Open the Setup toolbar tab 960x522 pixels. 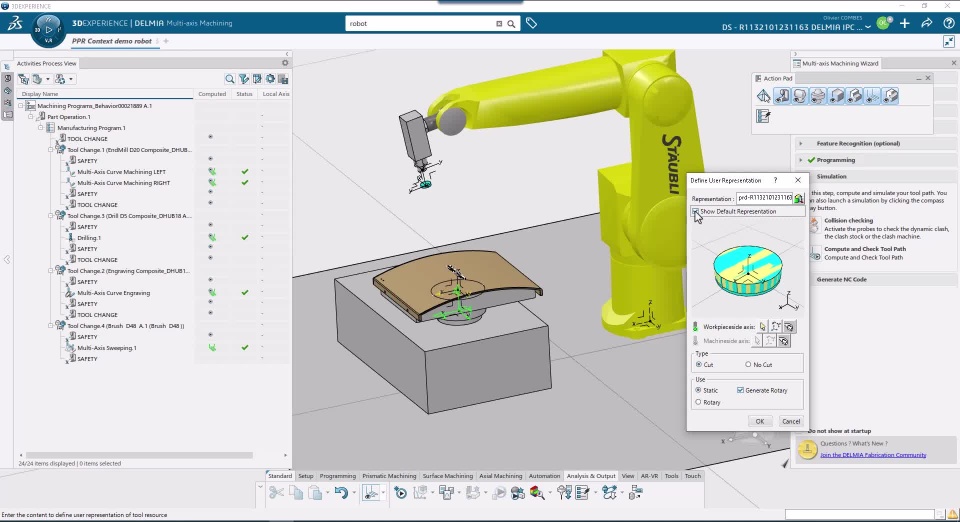(306, 476)
